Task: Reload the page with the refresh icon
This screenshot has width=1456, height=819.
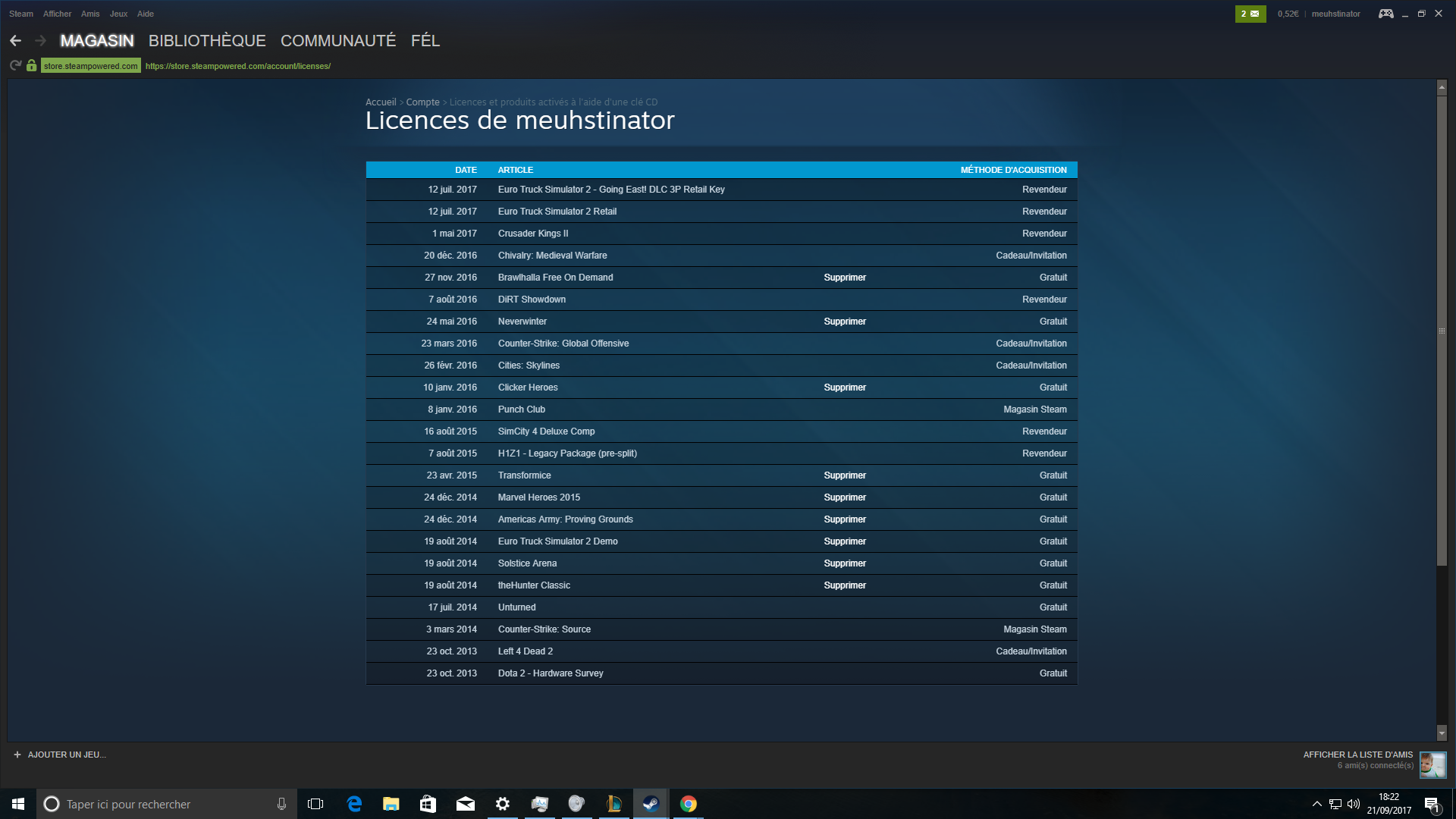Action: [15, 66]
